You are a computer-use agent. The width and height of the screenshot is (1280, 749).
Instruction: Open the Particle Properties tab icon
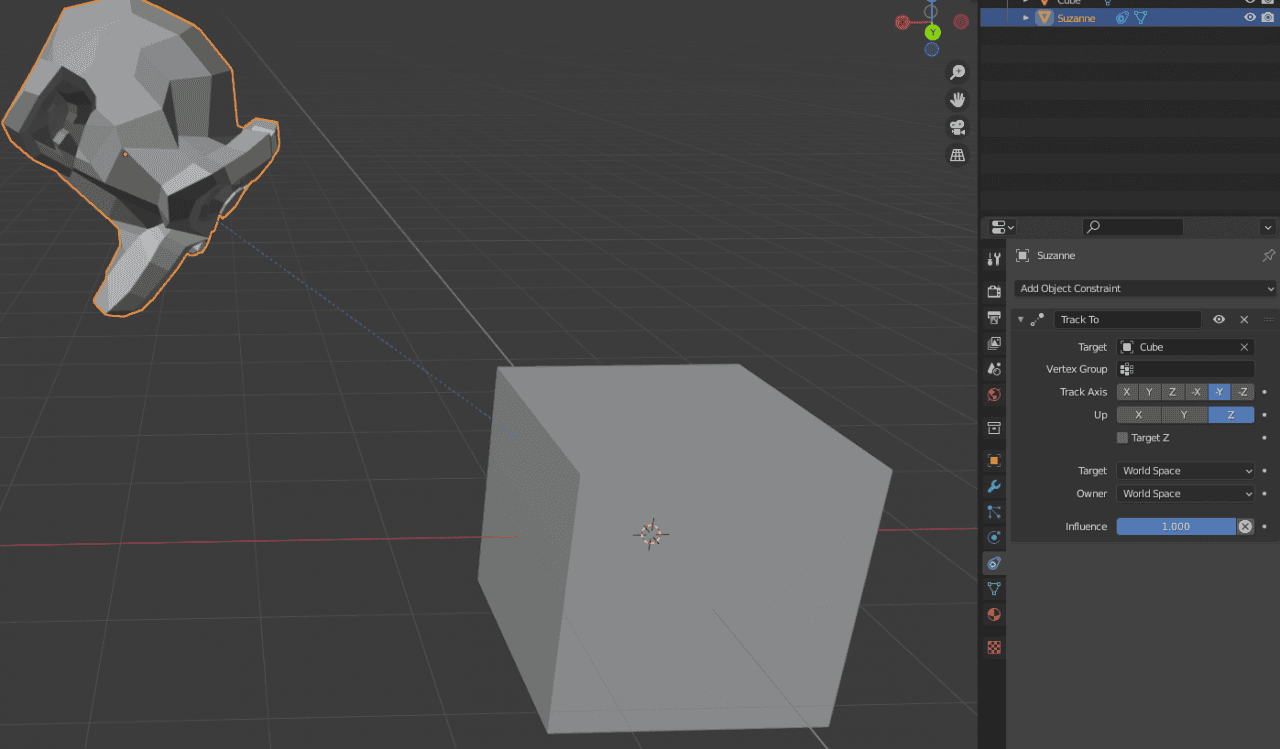click(x=994, y=512)
